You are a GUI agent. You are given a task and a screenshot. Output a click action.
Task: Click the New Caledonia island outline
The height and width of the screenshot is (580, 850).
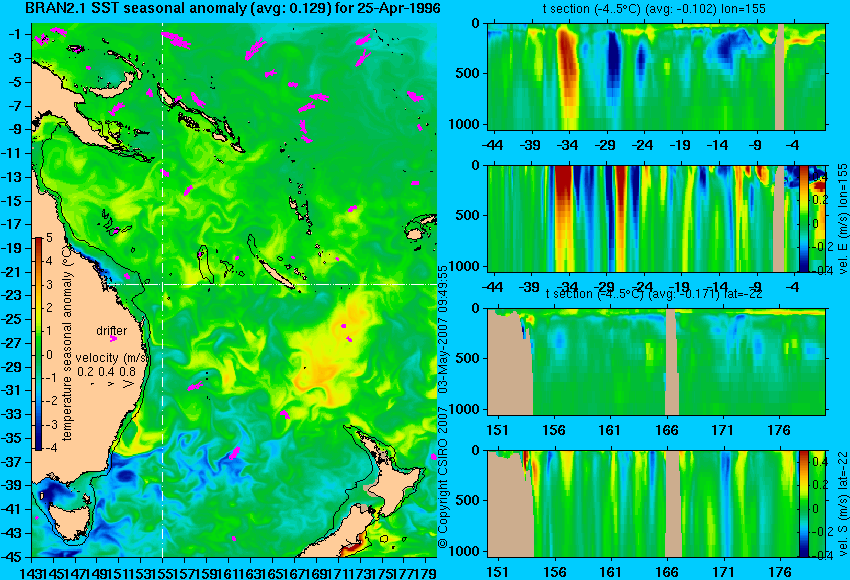(x=271, y=262)
